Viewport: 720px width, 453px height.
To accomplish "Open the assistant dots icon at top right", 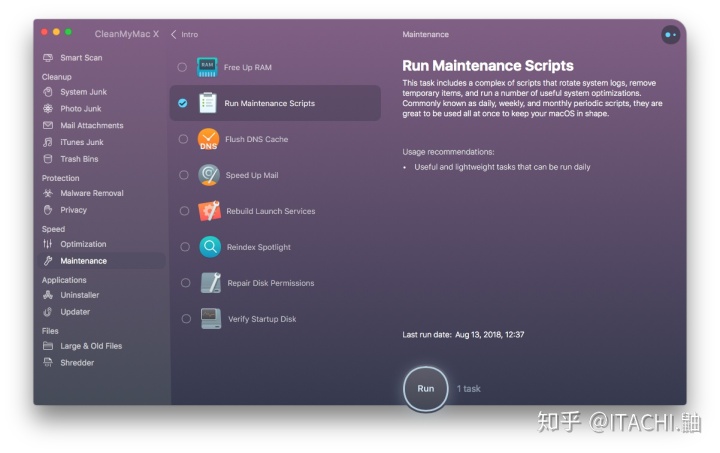I will coord(671,34).
